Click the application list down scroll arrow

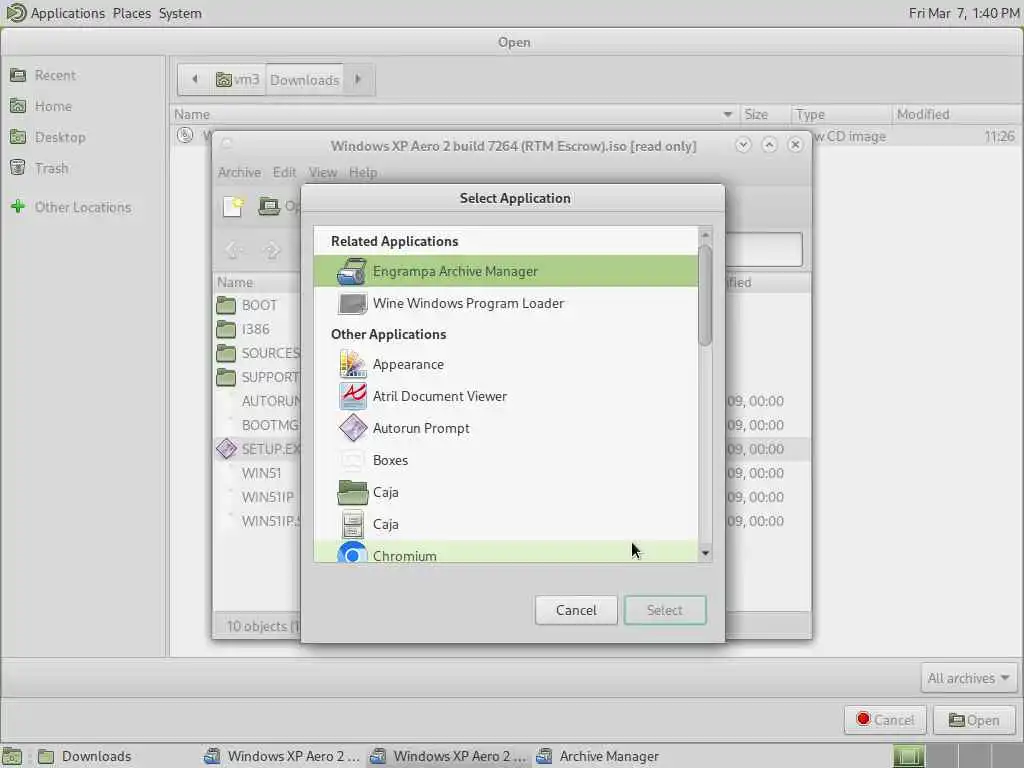coord(705,553)
